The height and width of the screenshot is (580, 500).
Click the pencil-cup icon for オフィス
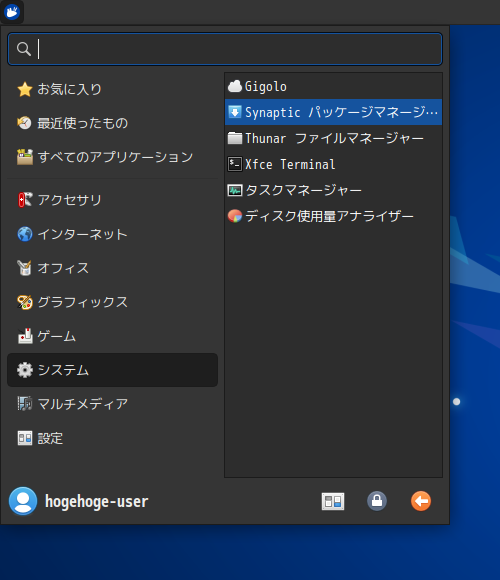25,268
